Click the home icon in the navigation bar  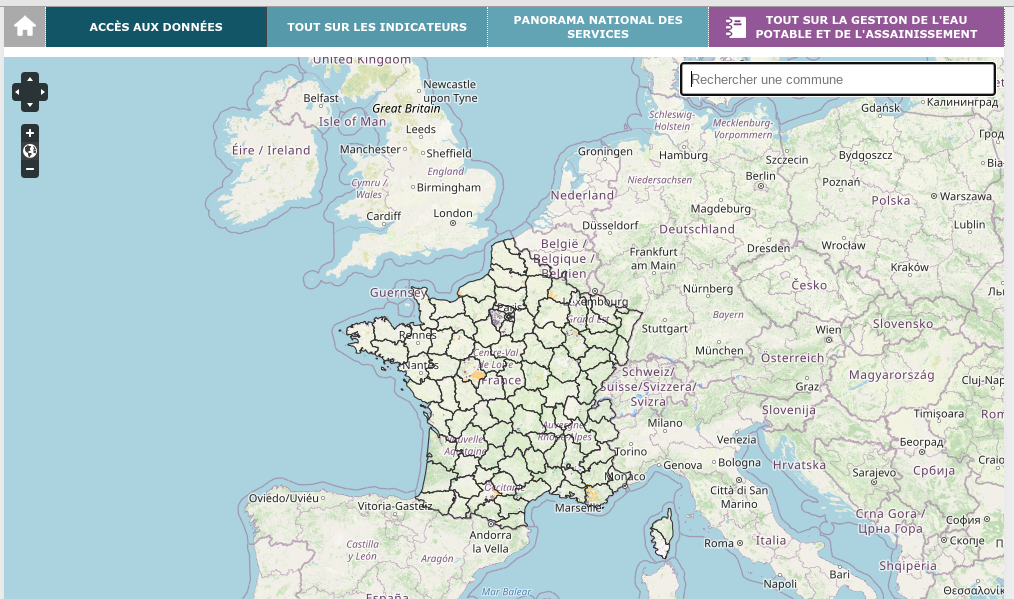(25, 27)
